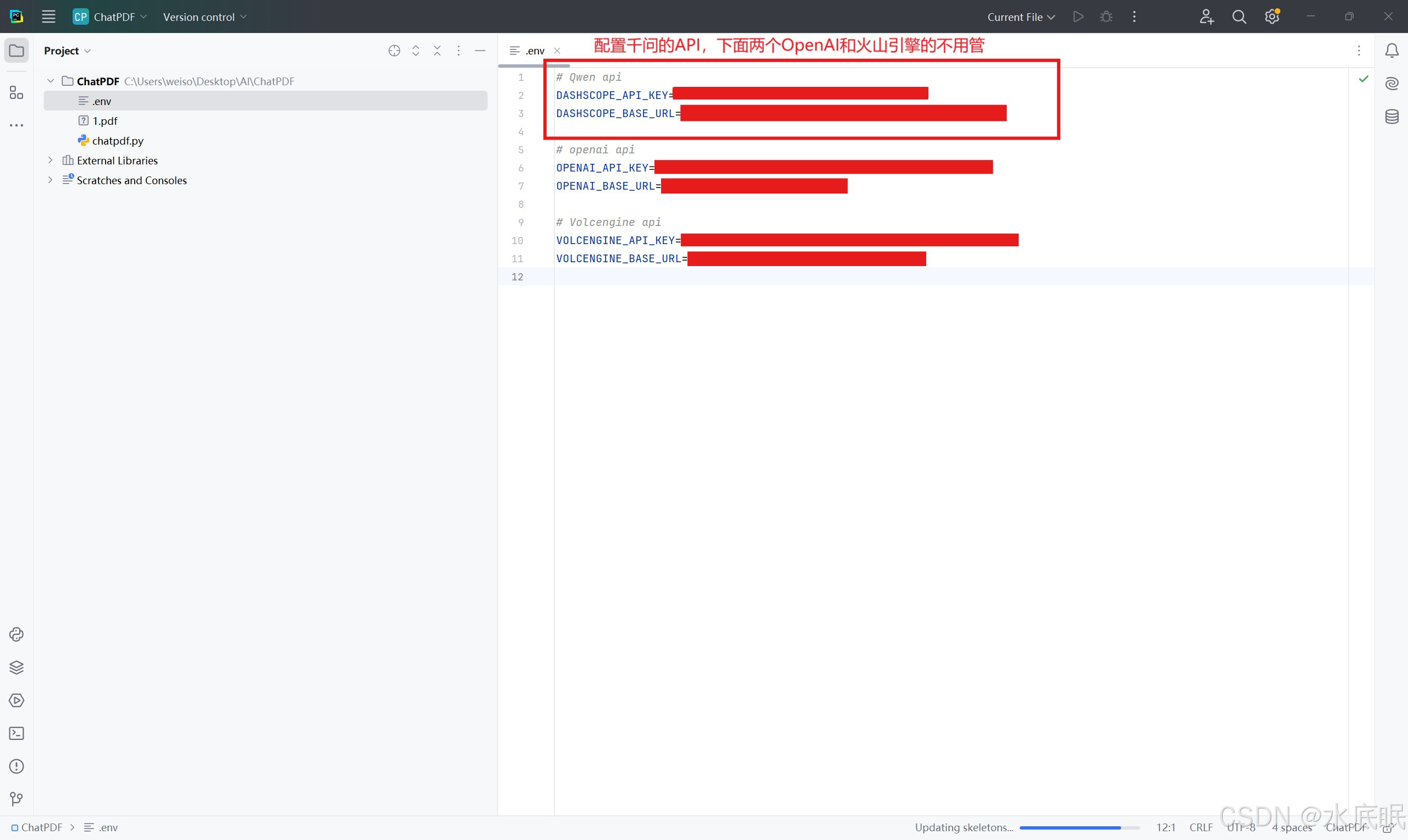Click line 12 in editor gutter
The height and width of the screenshot is (840, 1408).
[517, 277]
